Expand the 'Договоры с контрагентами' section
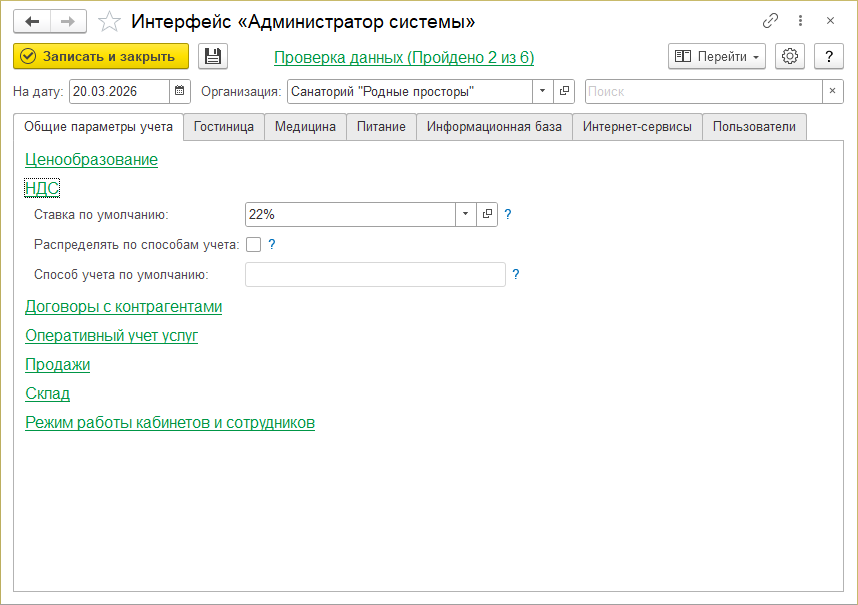The width and height of the screenshot is (858, 605). point(123,307)
